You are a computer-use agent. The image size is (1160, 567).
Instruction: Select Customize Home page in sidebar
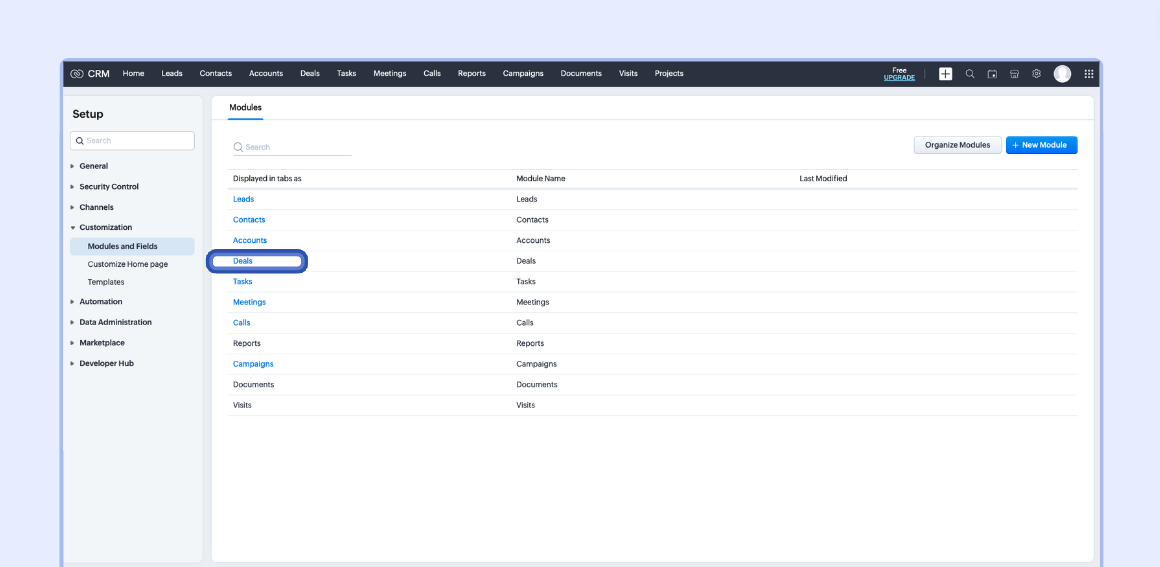coord(128,264)
